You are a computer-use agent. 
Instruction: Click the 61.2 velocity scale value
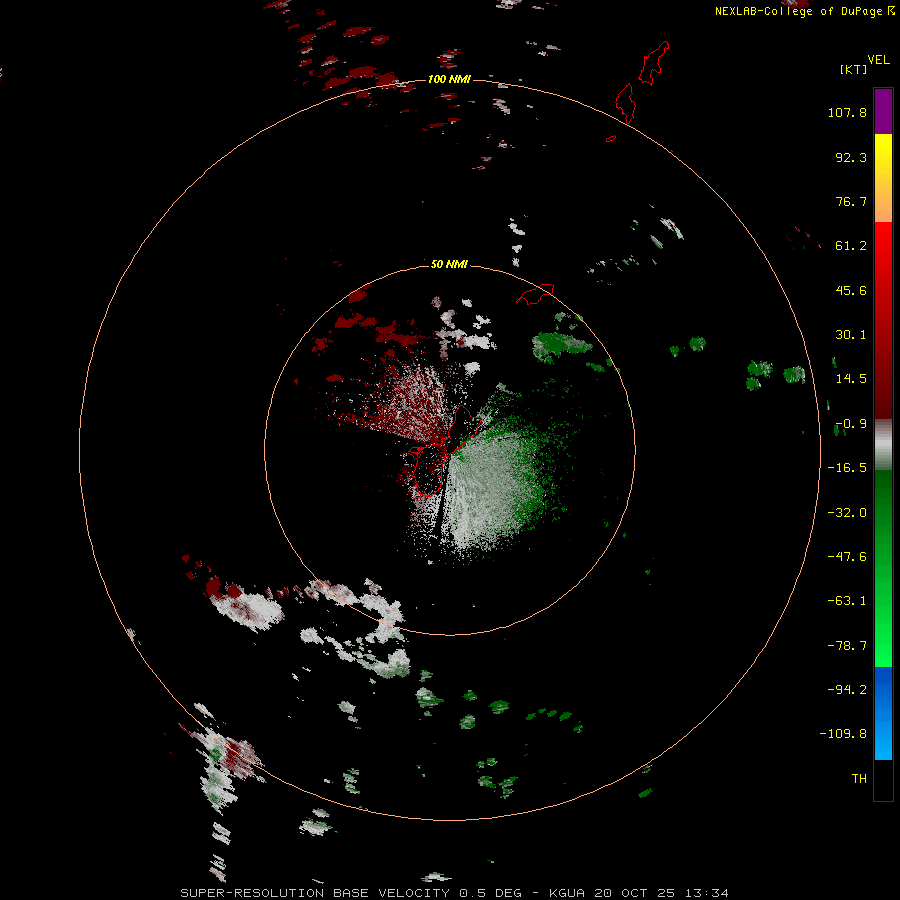(x=851, y=246)
